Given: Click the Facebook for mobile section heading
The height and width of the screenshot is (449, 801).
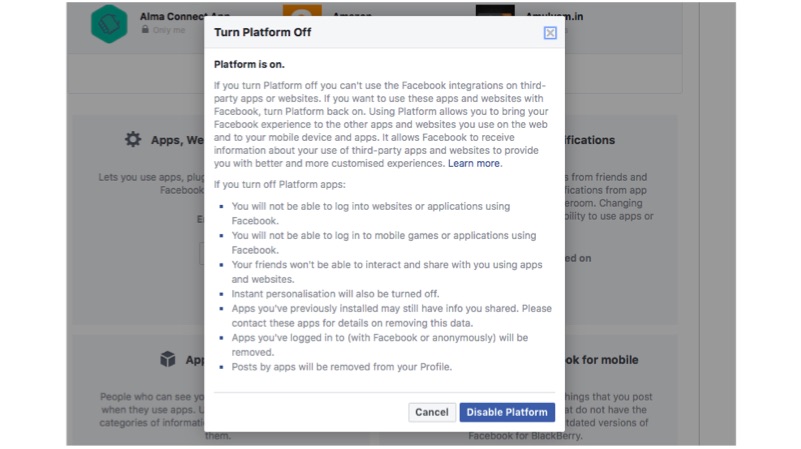Looking at the screenshot, I should [x=602, y=359].
